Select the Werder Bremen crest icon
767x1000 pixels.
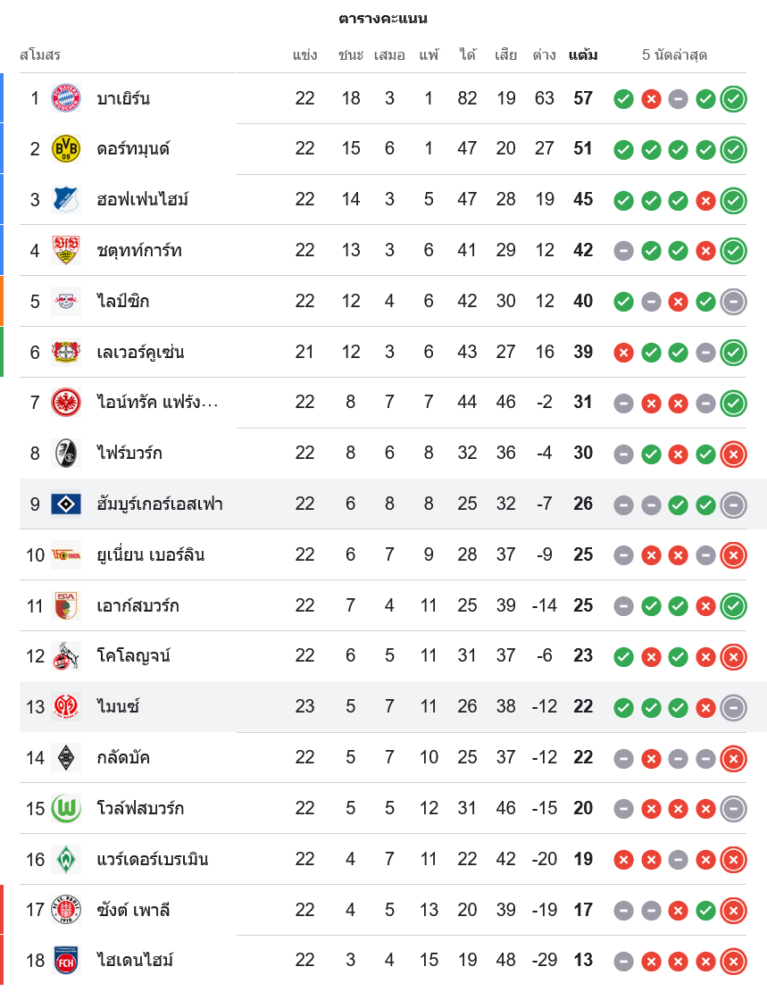[66, 859]
